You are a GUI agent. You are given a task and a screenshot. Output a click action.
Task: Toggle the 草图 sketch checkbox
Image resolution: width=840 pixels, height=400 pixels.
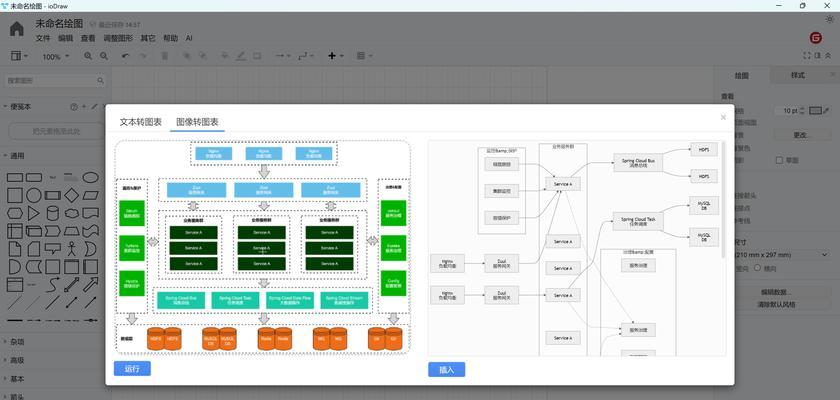(779, 160)
